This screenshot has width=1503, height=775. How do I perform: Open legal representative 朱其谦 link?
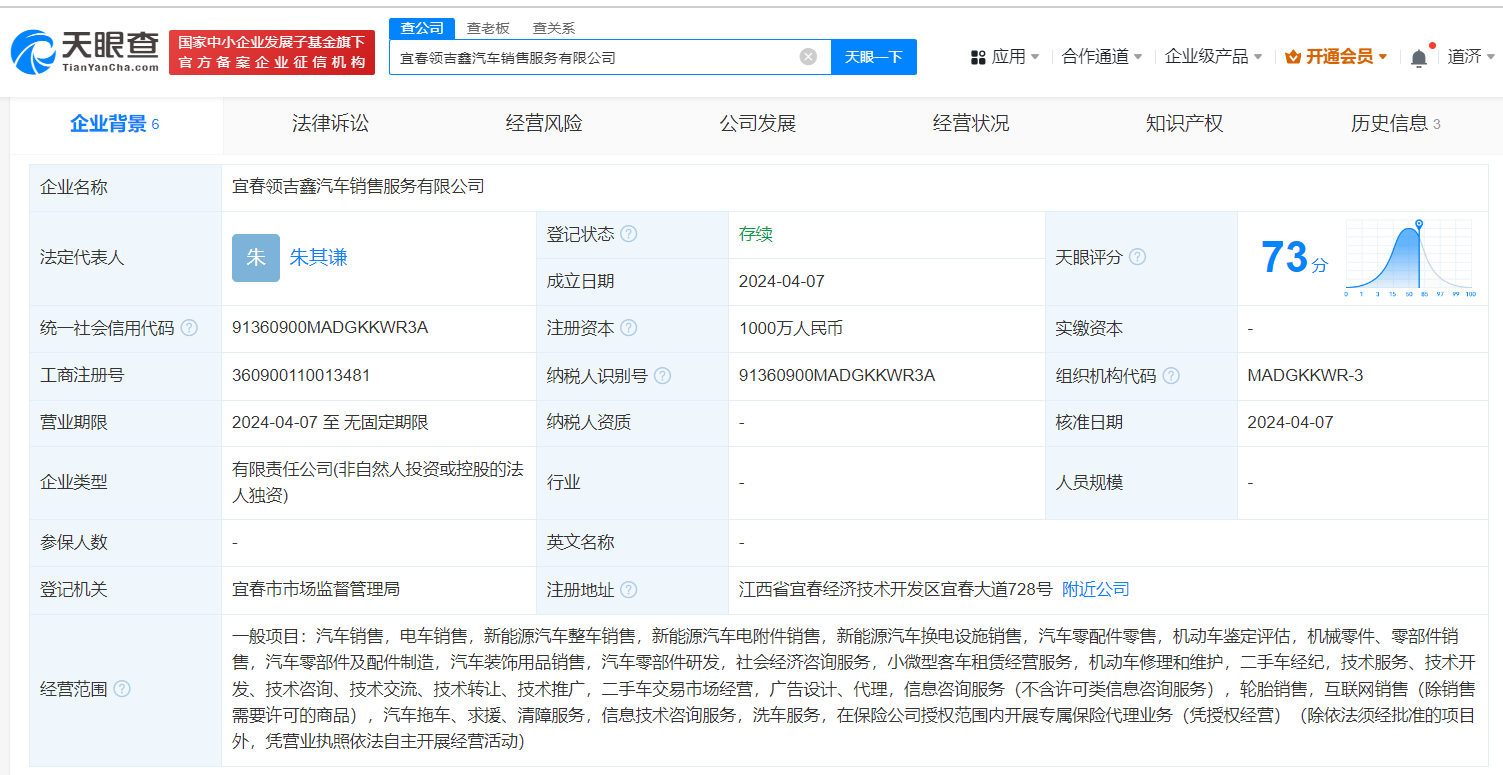point(319,258)
